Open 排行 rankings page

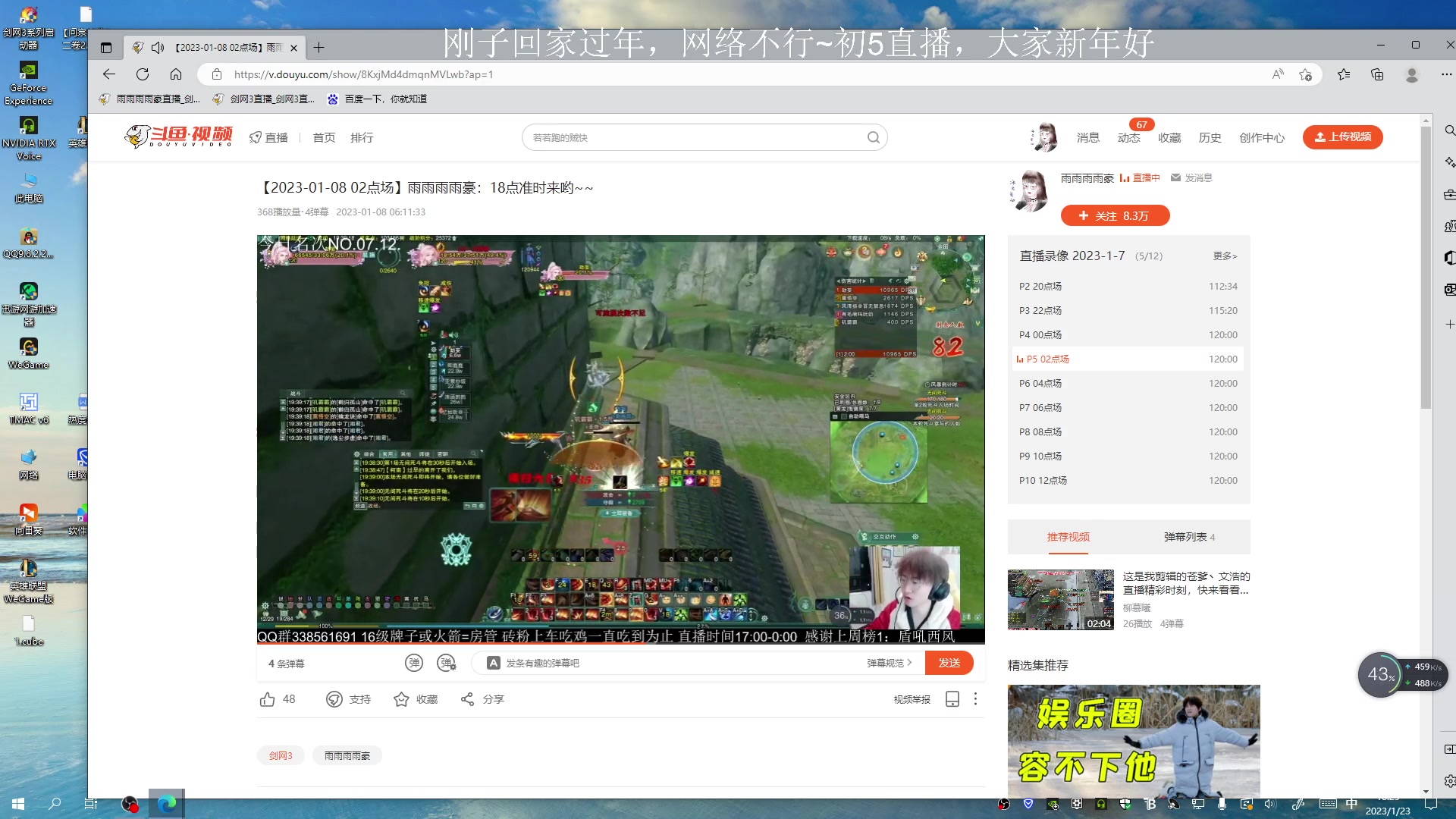coord(362,137)
